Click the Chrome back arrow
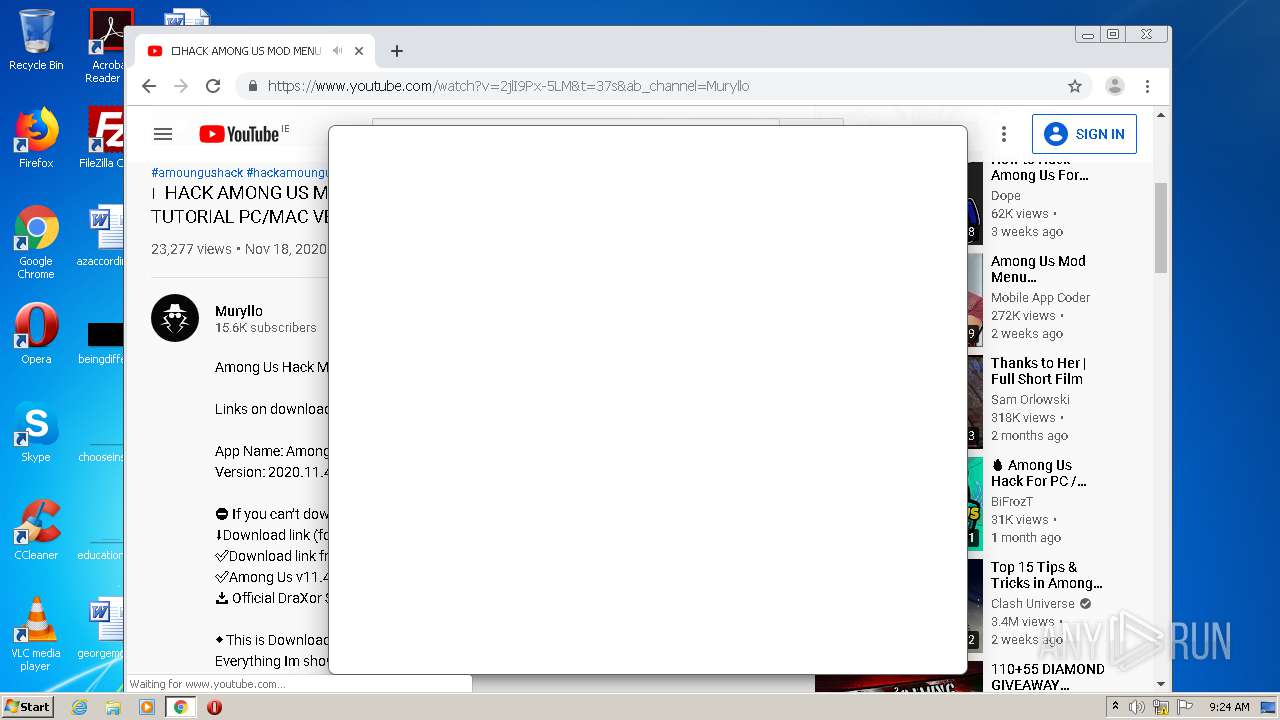 point(149,86)
